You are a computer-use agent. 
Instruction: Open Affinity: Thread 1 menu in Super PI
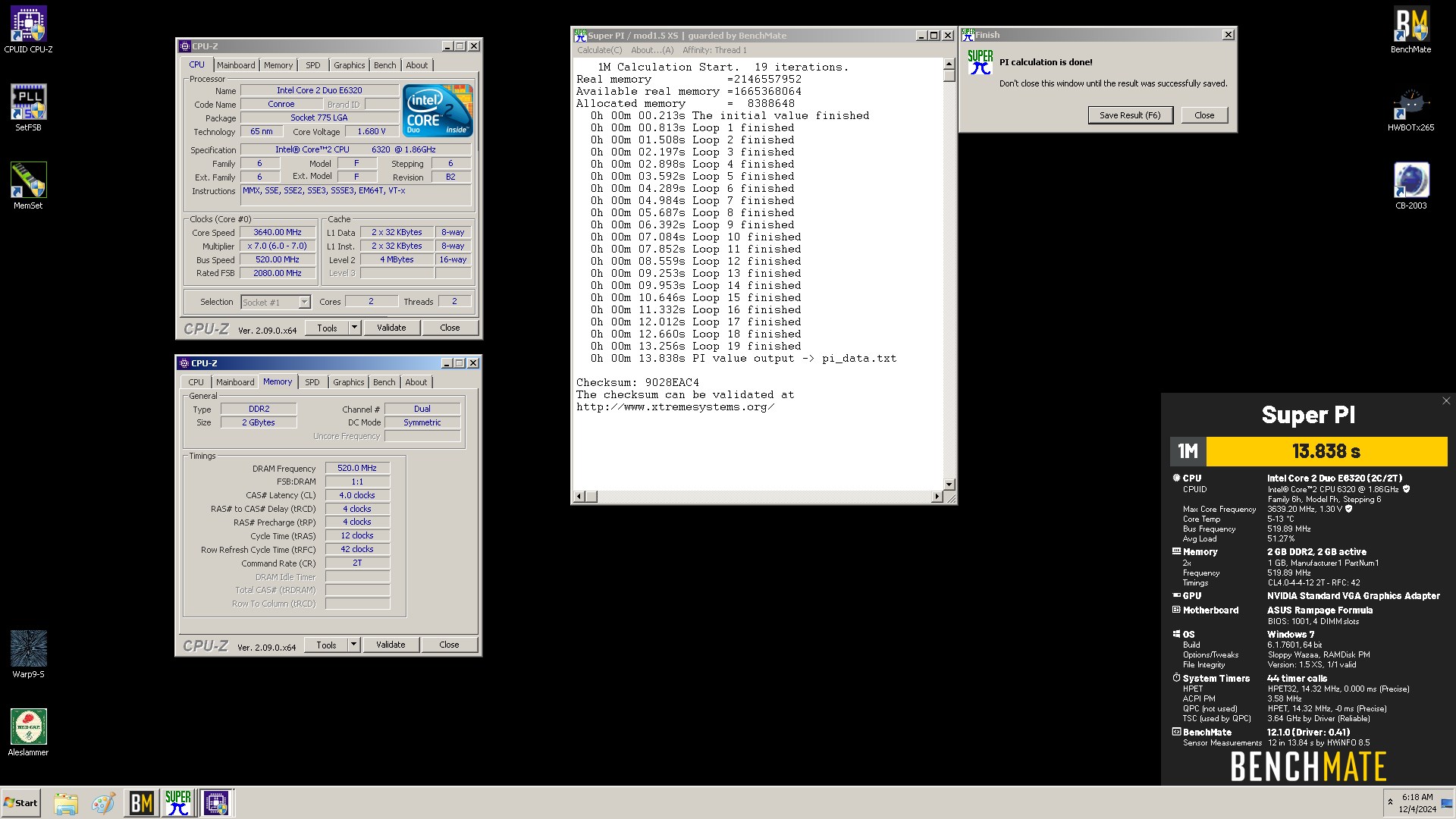[x=714, y=50]
